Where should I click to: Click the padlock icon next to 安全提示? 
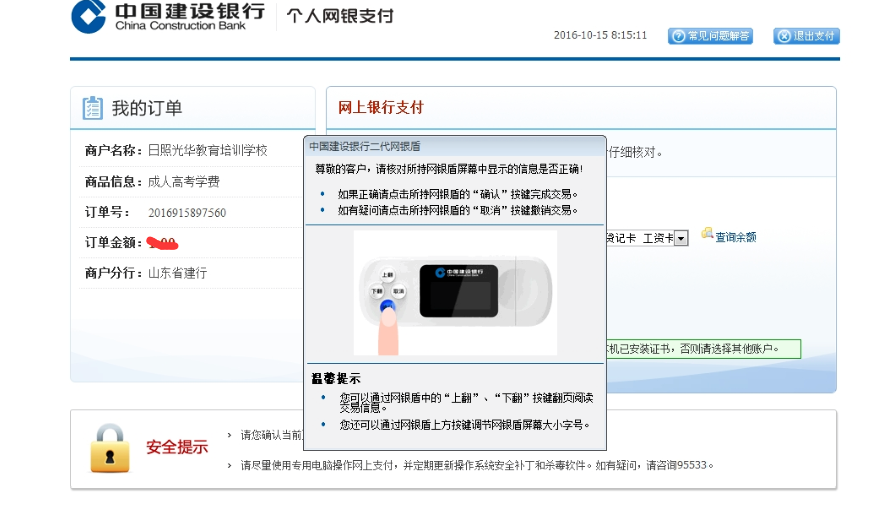pyautogui.click(x=110, y=448)
